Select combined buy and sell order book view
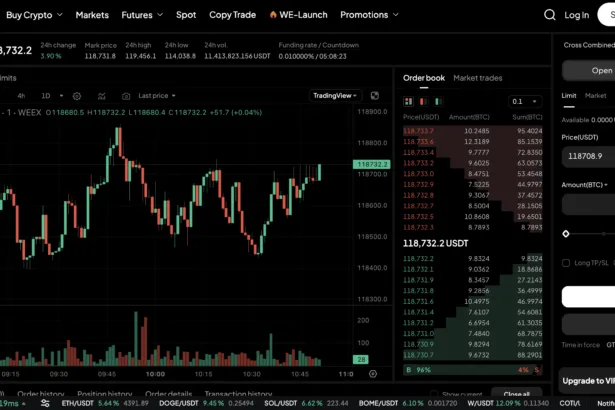615x410 pixels. tap(408, 101)
